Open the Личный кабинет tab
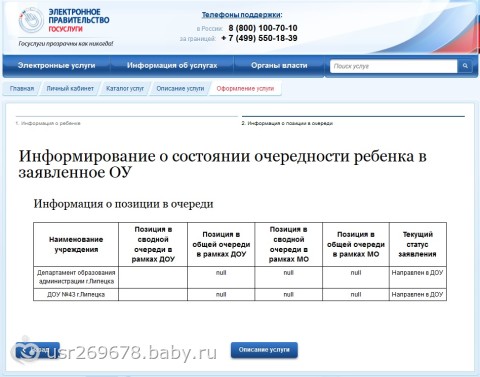 click(70, 88)
